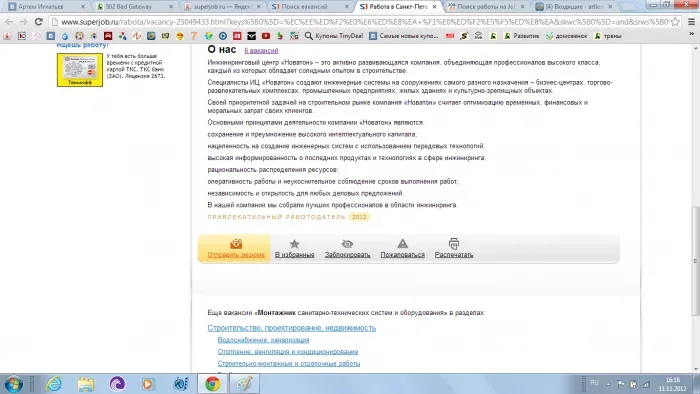Open the 'трены' bookmark
The width and height of the screenshot is (700, 394).
[x=608, y=36]
